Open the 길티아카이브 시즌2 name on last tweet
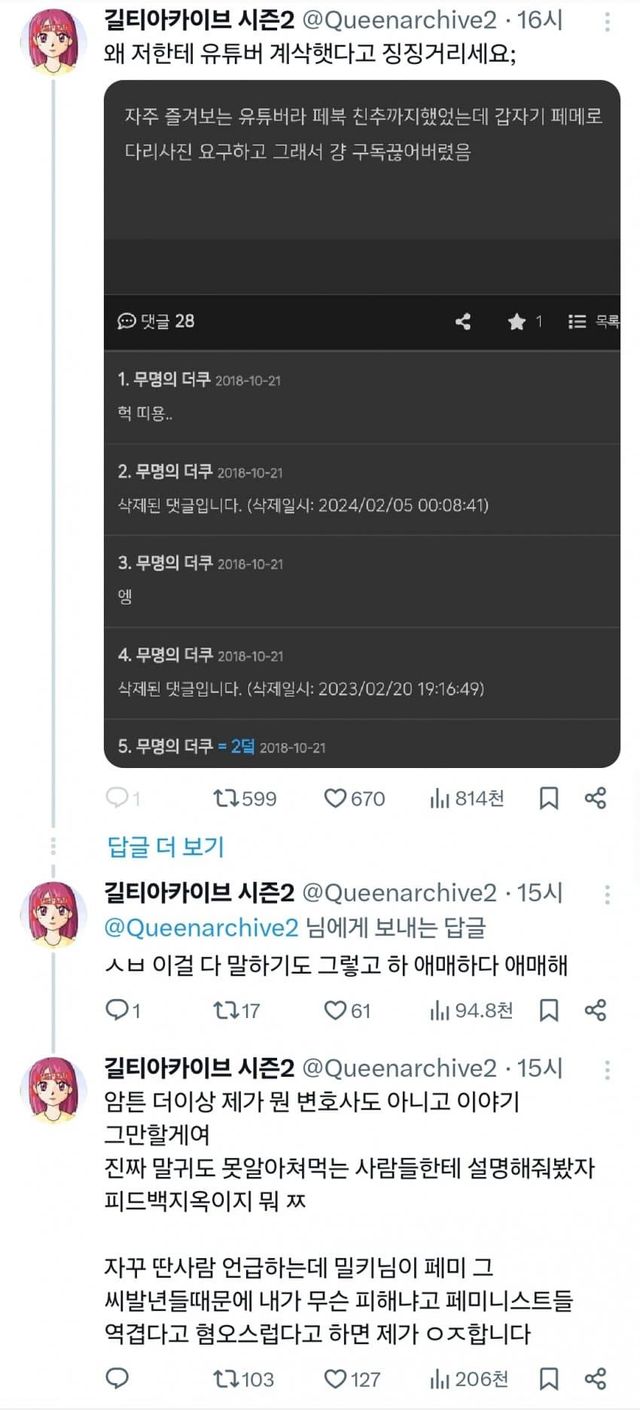 tap(198, 1067)
